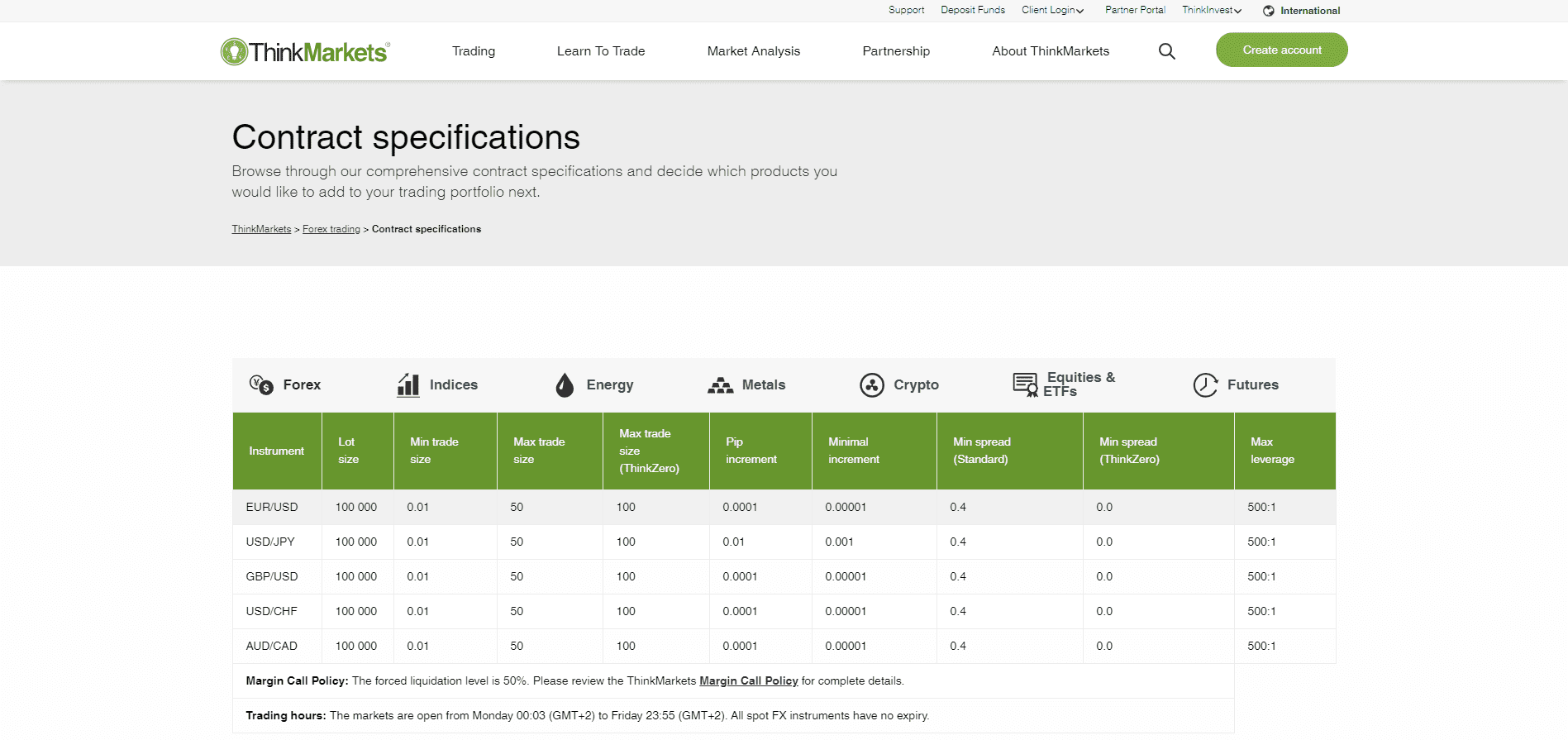Open the Trading menu
Viewport: 1568px width, 740px height.
click(x=474, y=51)
